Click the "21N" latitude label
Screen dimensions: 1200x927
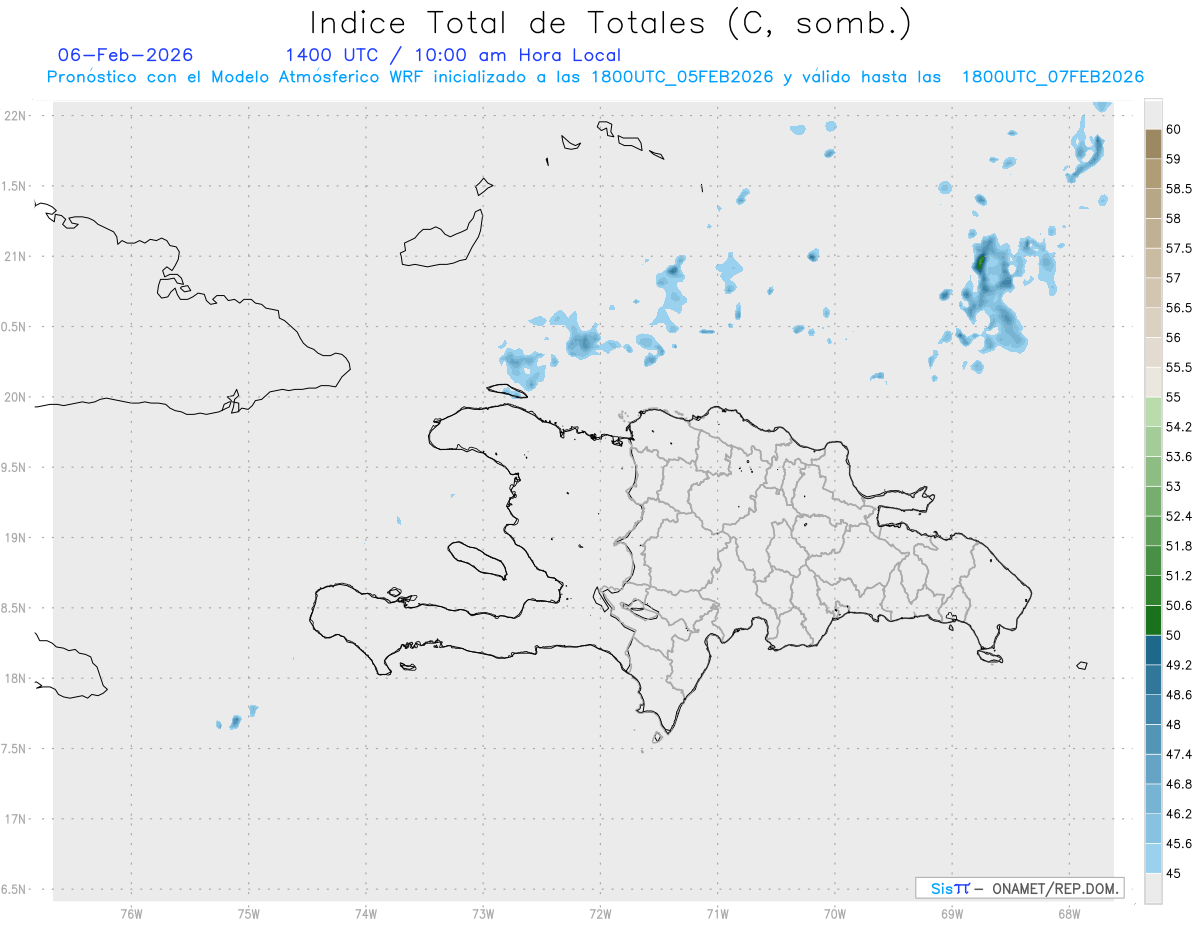pos(16,257)
